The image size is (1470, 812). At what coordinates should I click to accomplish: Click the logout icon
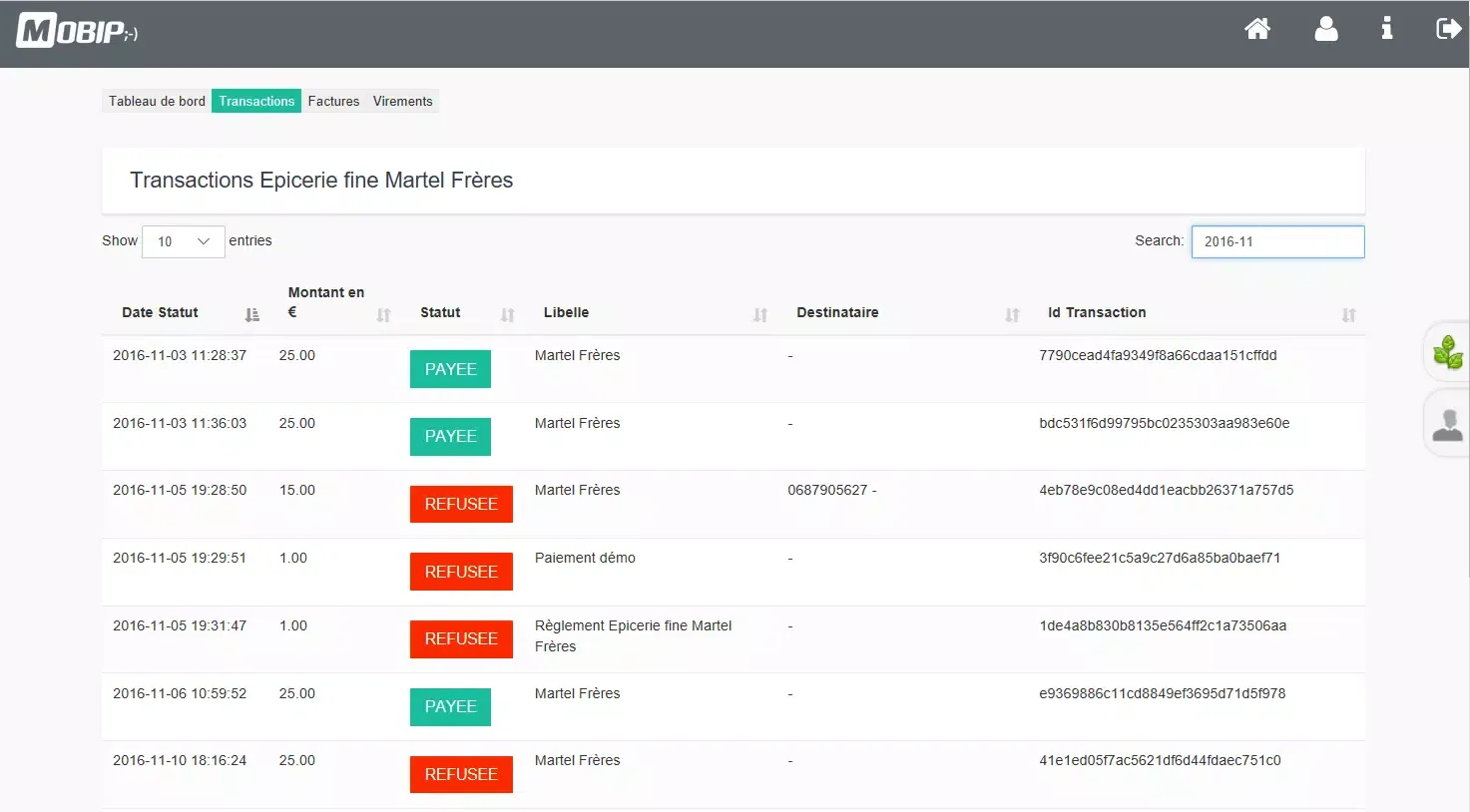pos(1448,29)
